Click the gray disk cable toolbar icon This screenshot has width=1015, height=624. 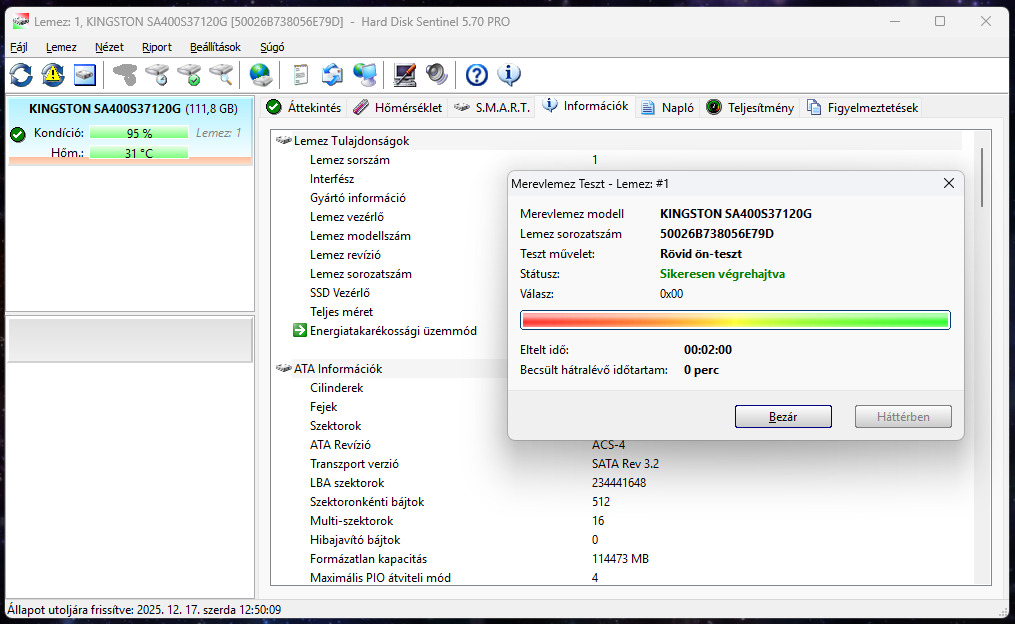[x=125, y=75]
